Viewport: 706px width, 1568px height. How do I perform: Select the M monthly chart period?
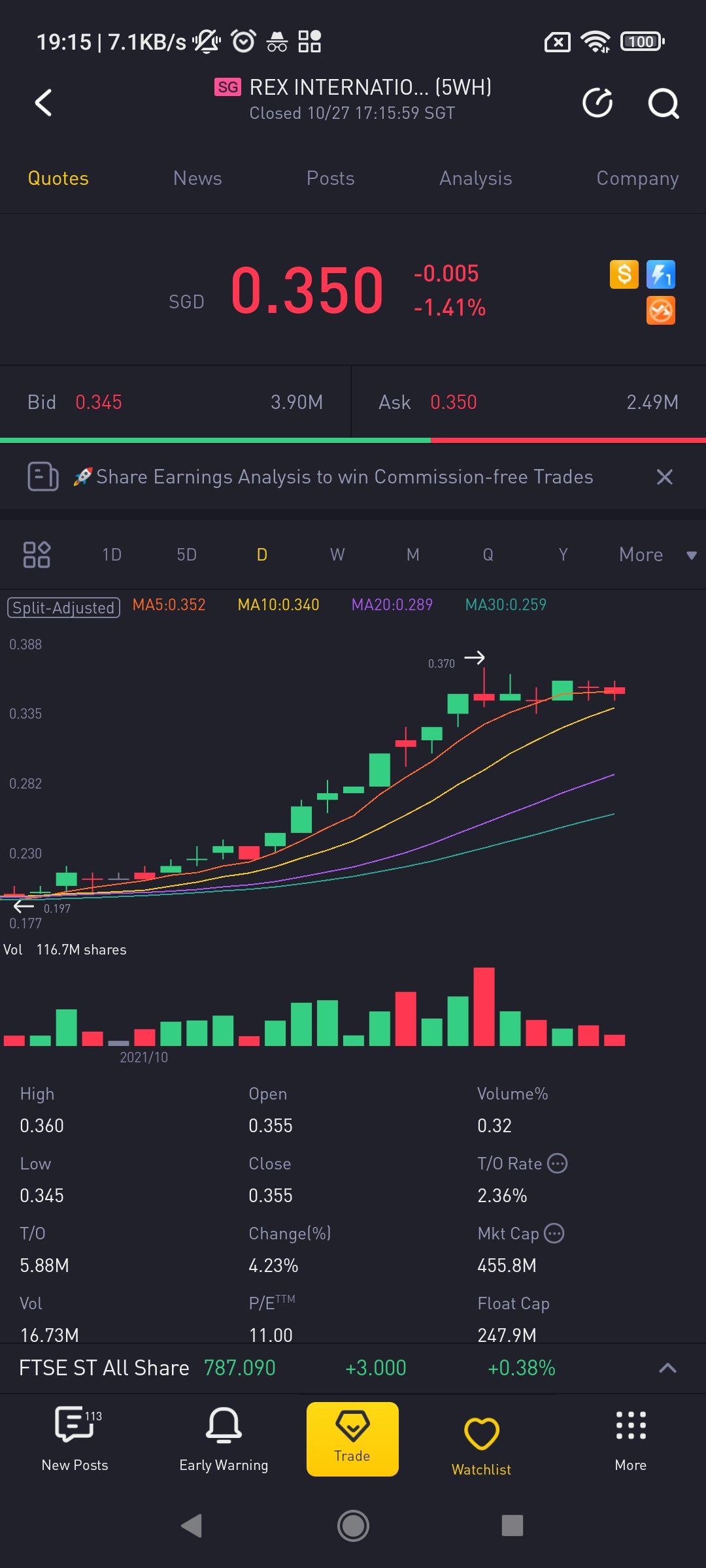tap(413, 555)
